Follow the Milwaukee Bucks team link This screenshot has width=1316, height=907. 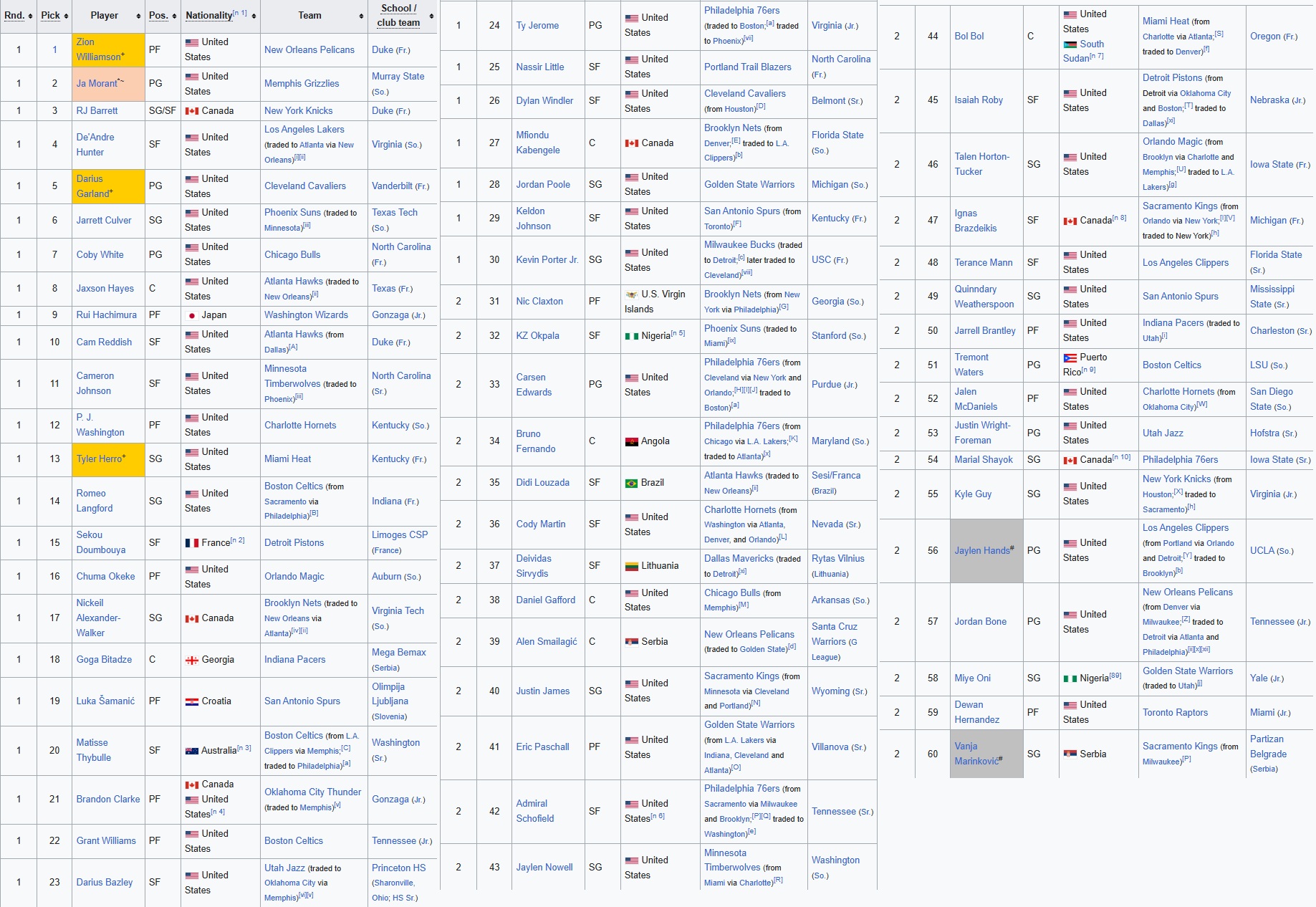[x=740, y=245]
